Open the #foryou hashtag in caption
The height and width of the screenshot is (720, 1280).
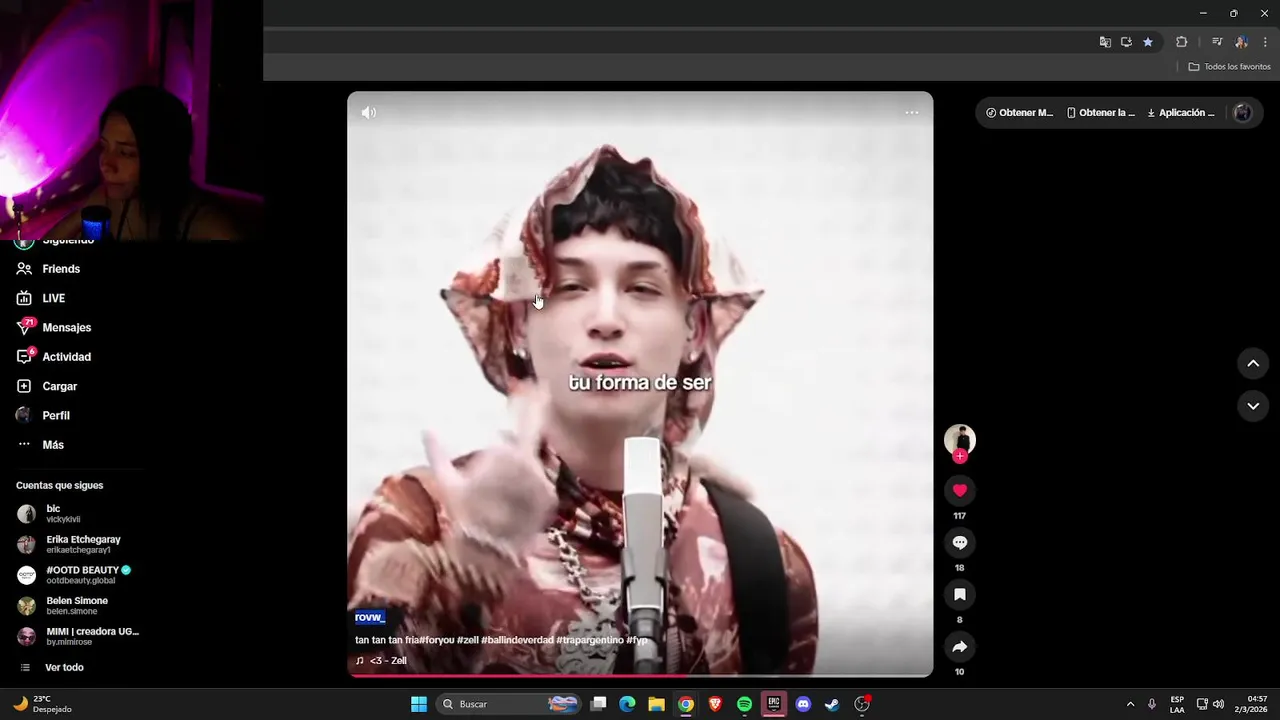pyautogui.click(x=437, y=640)
